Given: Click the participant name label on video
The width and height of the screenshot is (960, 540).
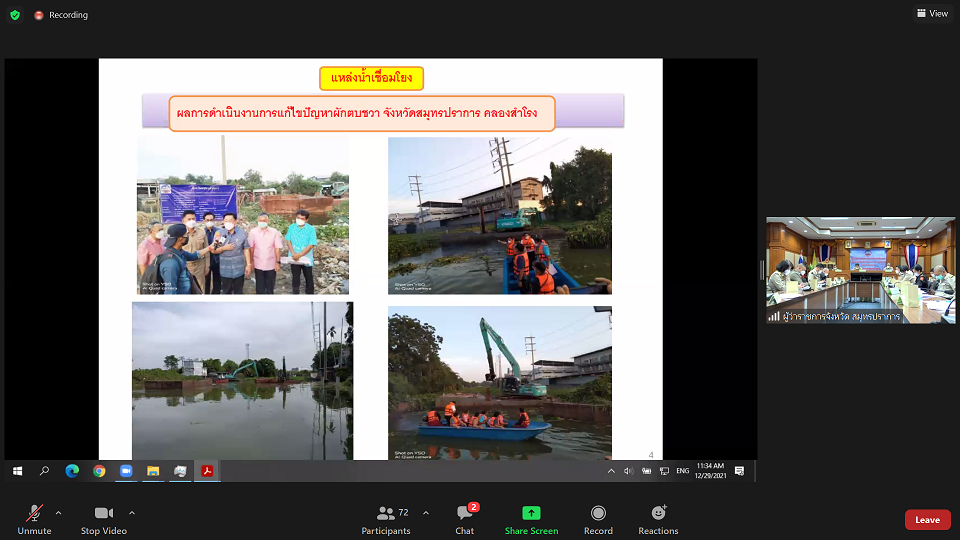Looking at the screenshot, I should 841,317.
